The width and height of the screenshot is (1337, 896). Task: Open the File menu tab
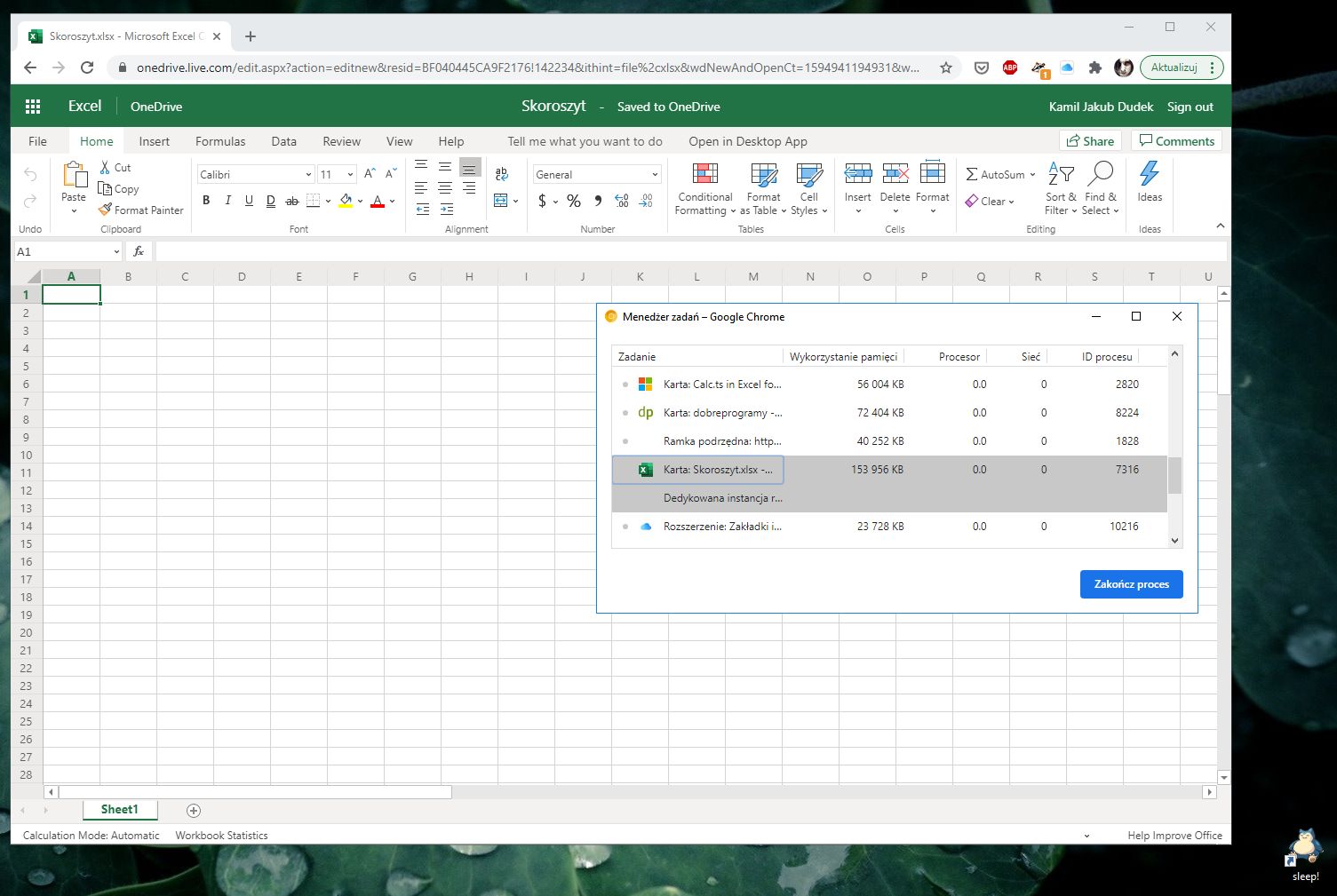37,141
